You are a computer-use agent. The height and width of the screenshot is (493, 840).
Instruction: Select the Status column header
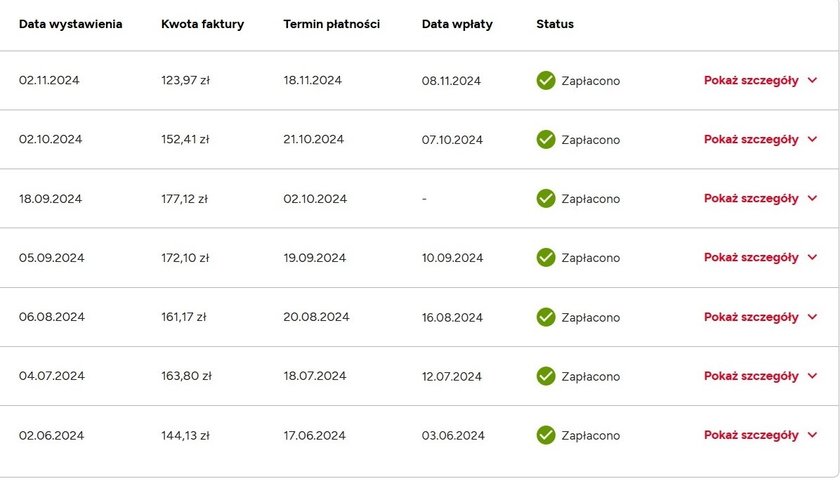(x=555, y=24)
